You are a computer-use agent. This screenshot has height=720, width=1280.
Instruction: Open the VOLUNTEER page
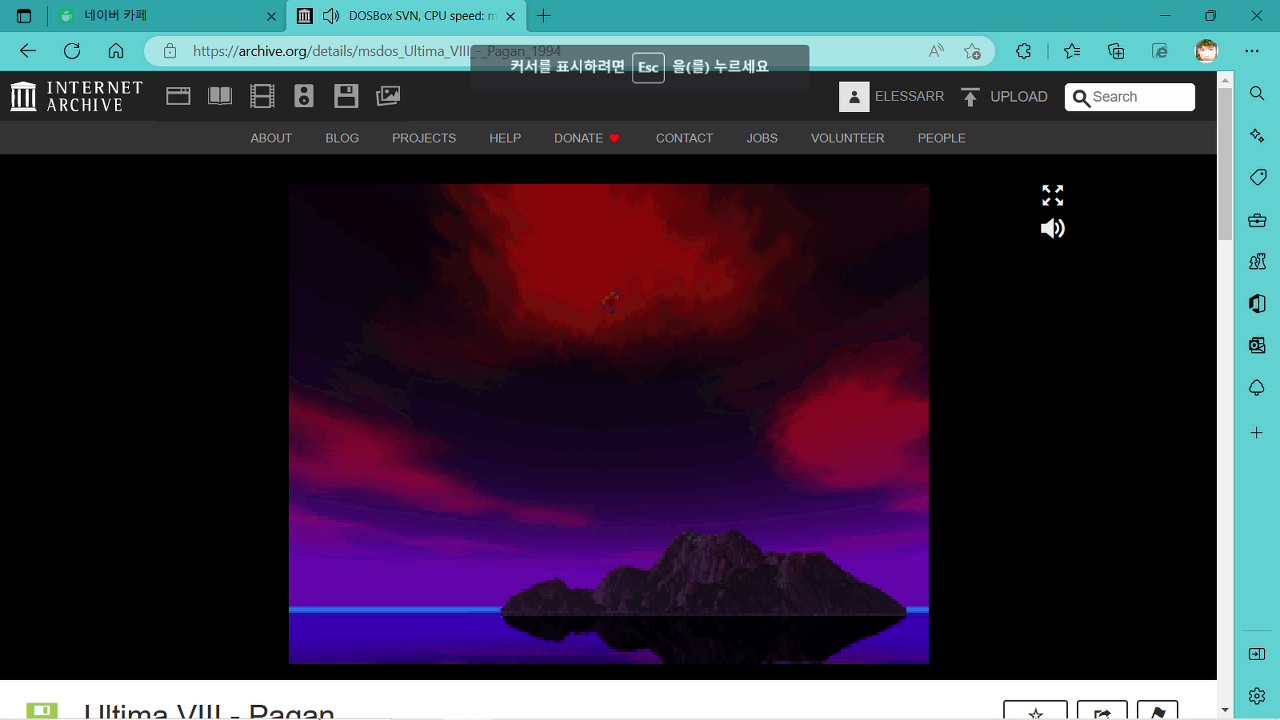(848, 138)
